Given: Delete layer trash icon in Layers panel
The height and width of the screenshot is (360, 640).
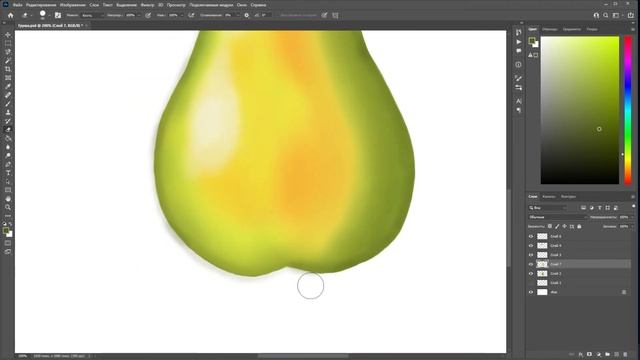Looking at the screenshot, I should pyautogui.click(x=625, y=354).
